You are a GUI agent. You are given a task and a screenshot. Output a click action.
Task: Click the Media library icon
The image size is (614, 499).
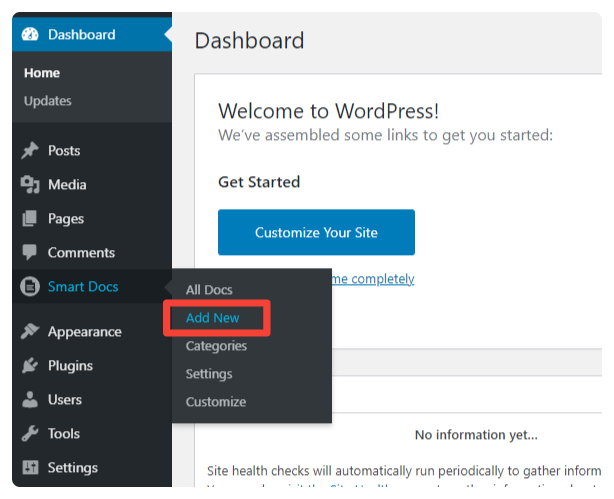(x=30, y=184)
